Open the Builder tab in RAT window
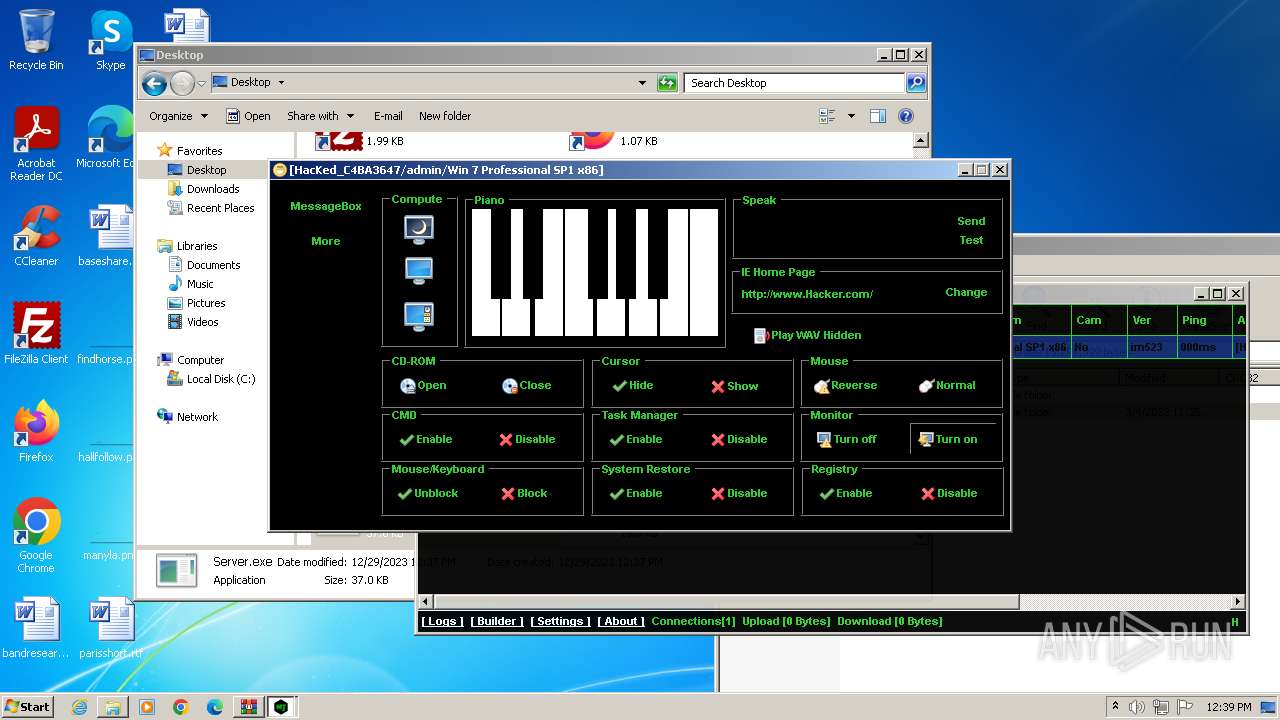 click(497, 621)
